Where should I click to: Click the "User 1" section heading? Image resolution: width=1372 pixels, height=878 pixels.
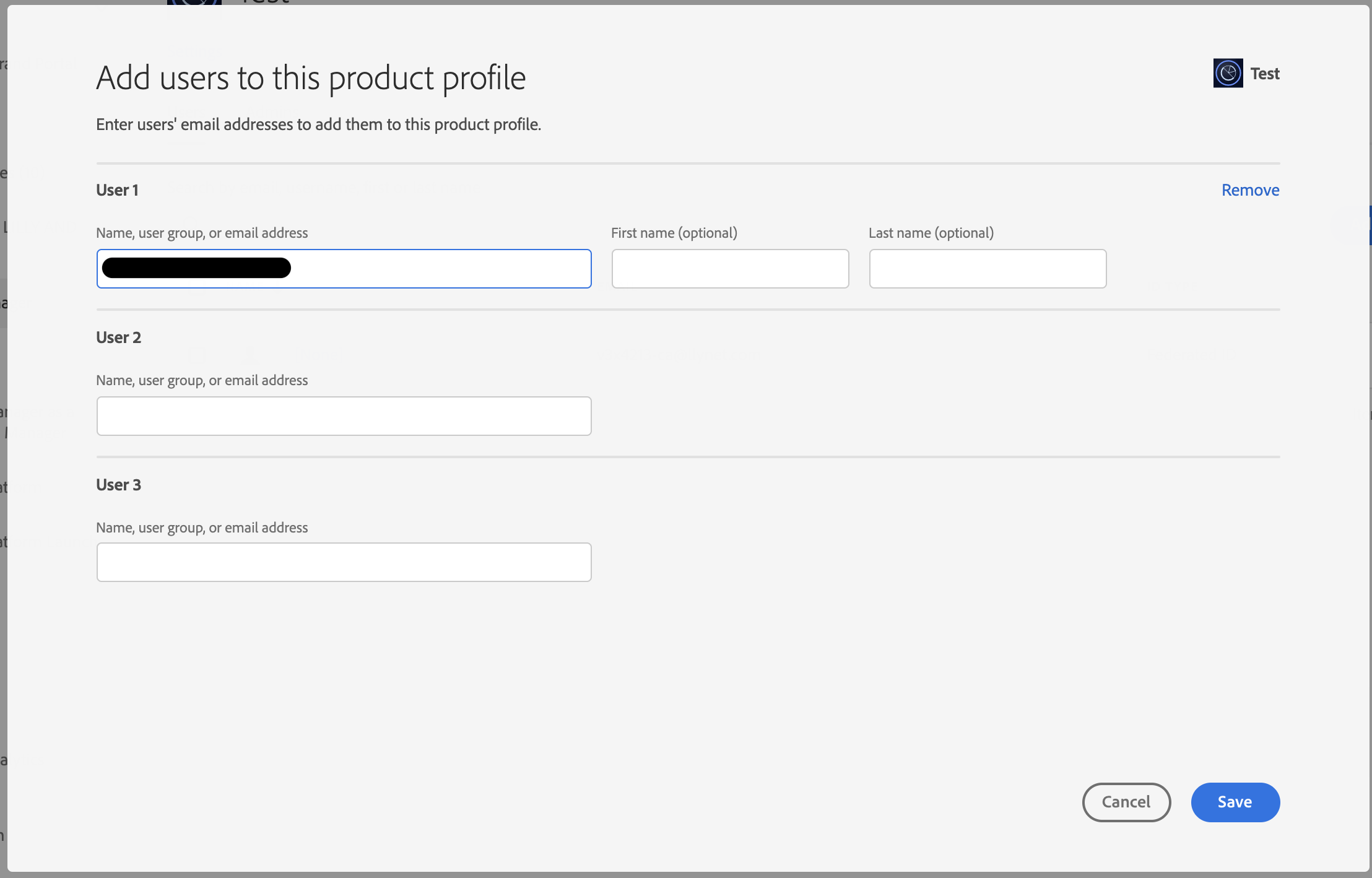pos(117,190)
